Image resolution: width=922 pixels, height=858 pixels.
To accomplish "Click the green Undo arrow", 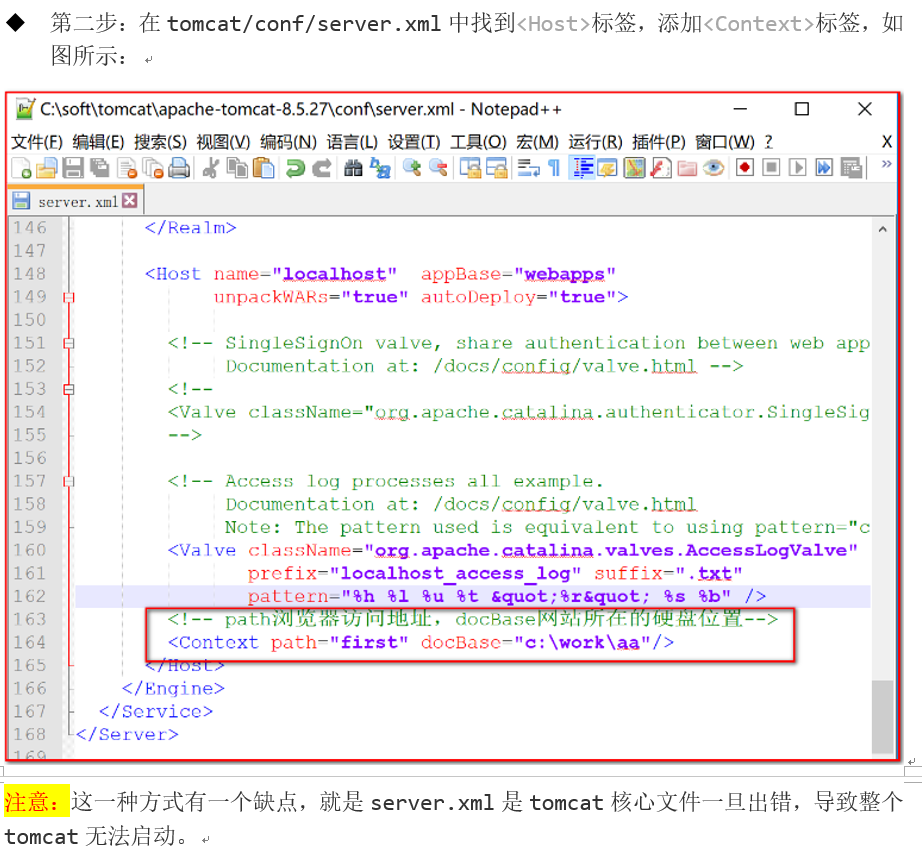I will pos(295,168).
